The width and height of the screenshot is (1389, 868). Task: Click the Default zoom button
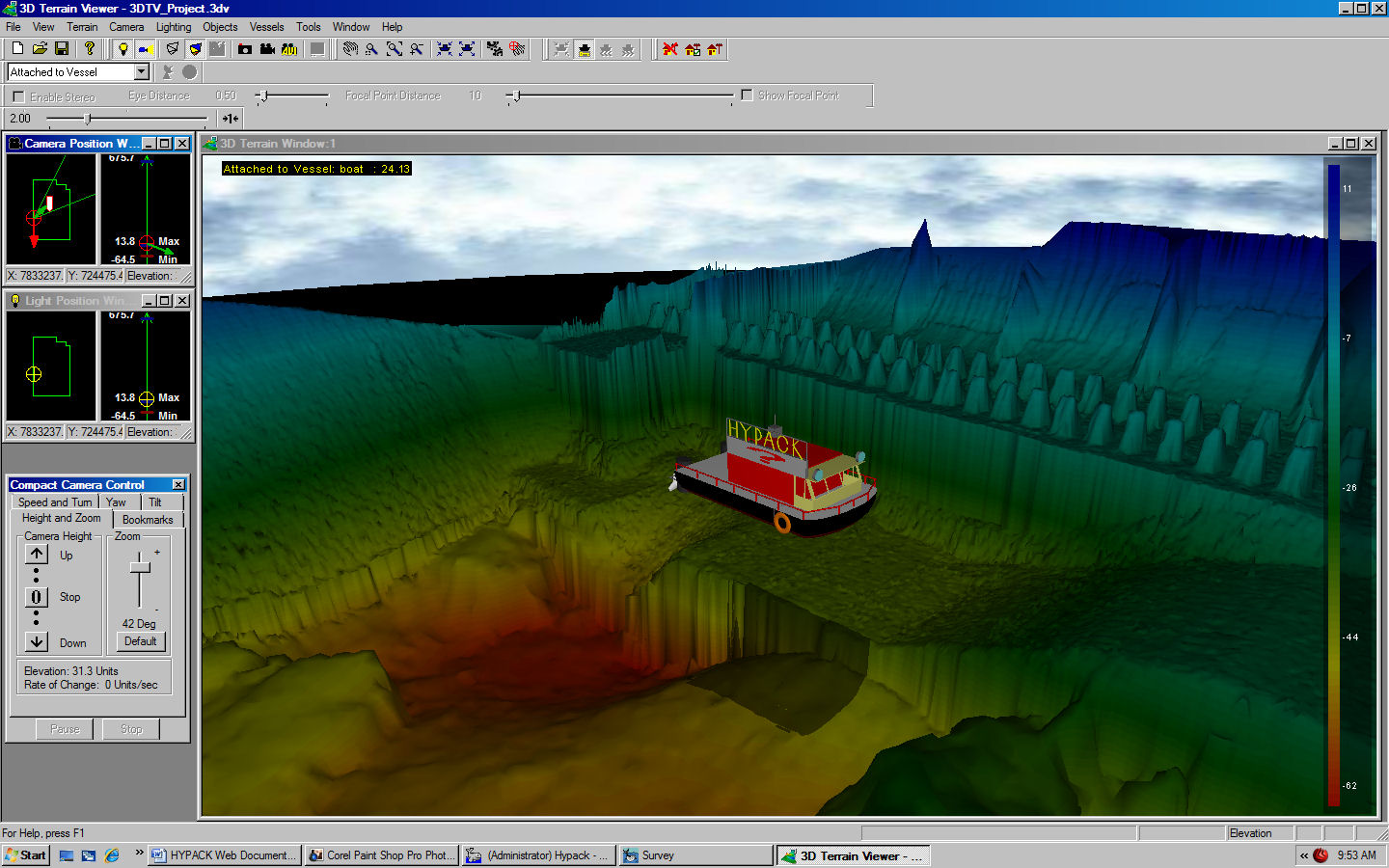tap(140, 641)
